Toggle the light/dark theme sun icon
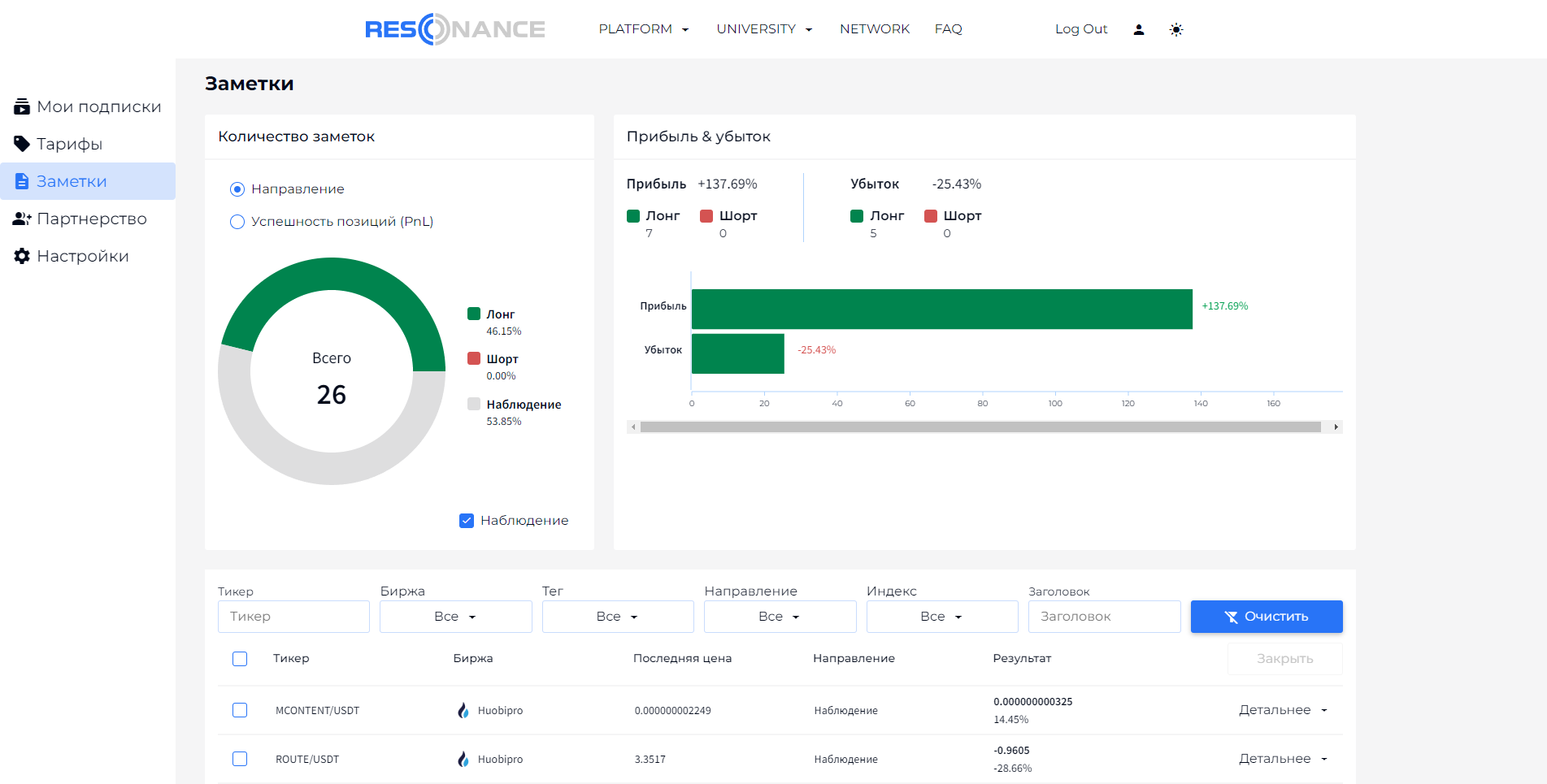 [1175, 29]
